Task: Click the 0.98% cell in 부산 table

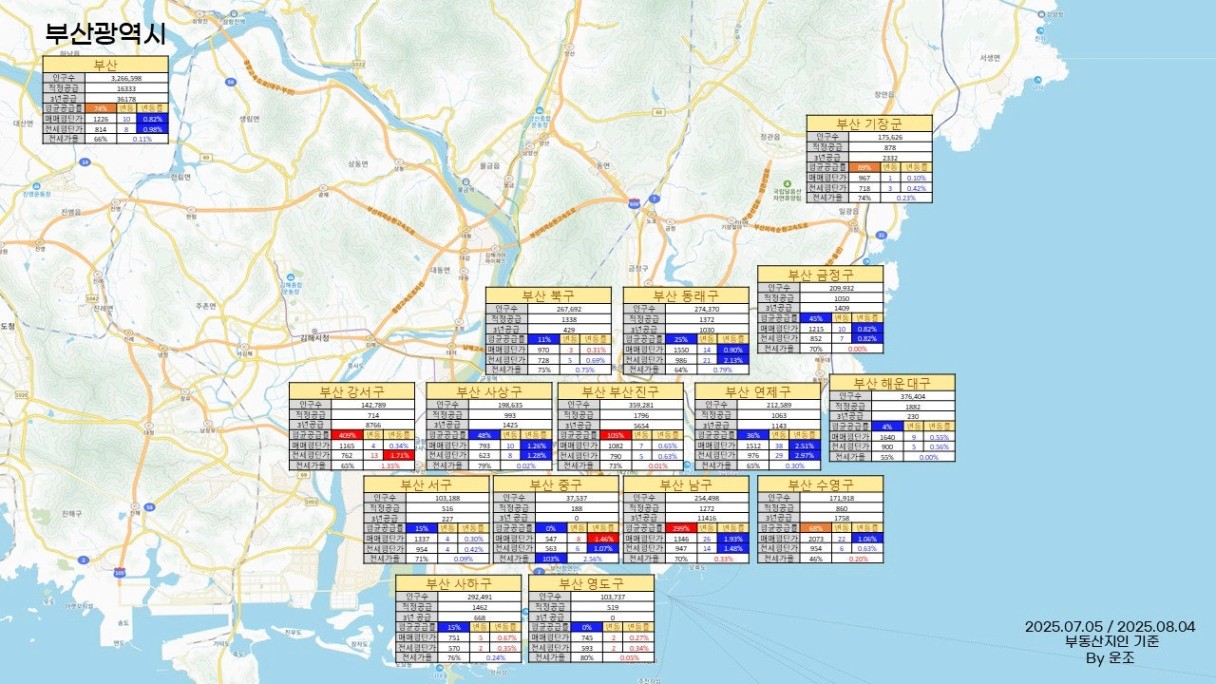Action: 153,129
